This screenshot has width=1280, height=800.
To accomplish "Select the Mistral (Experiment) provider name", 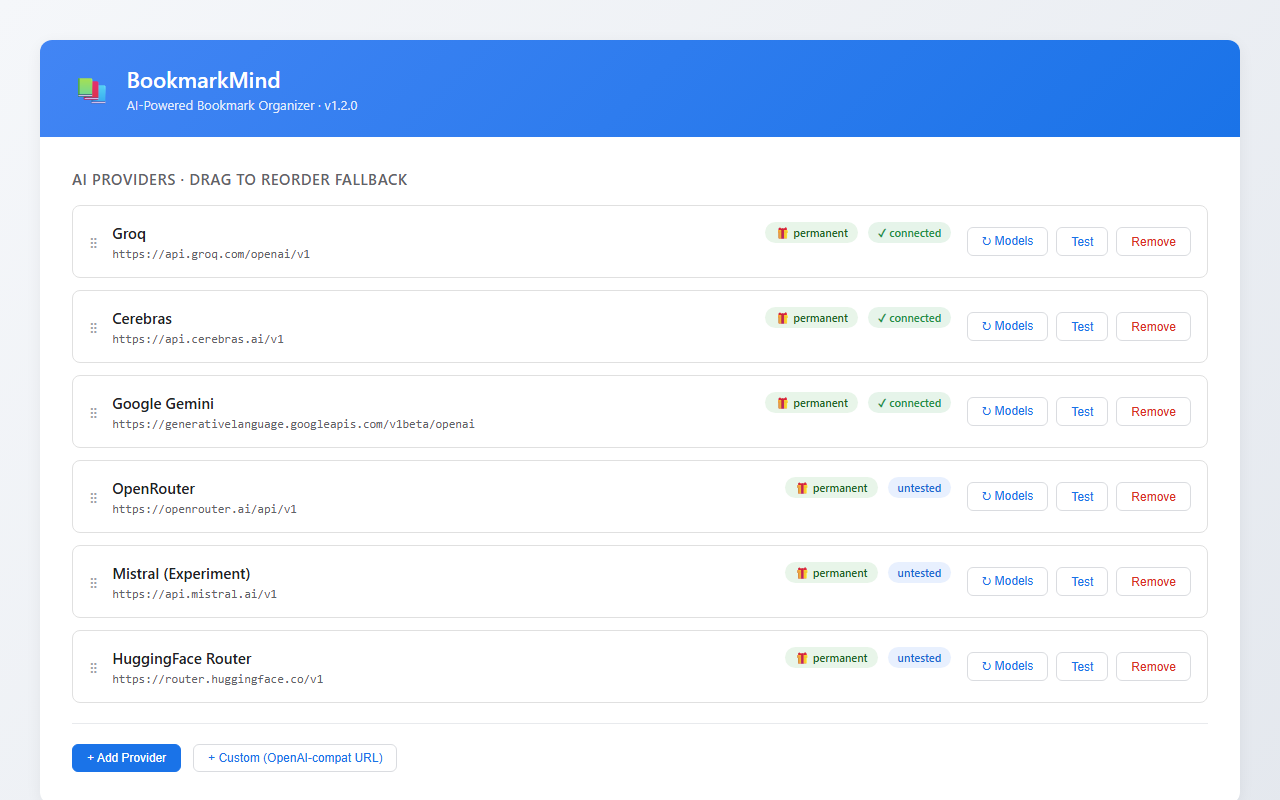I will click(181, 574).
